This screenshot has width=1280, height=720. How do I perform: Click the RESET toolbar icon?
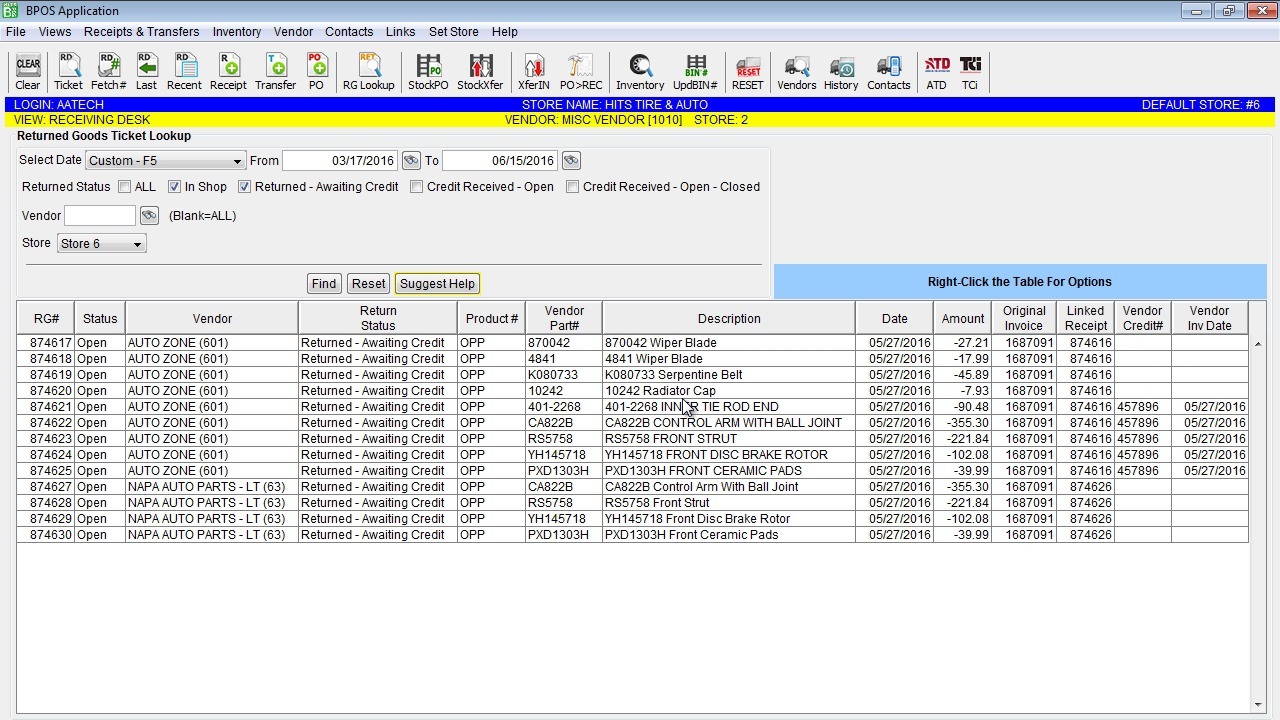(x=747, y=72)
